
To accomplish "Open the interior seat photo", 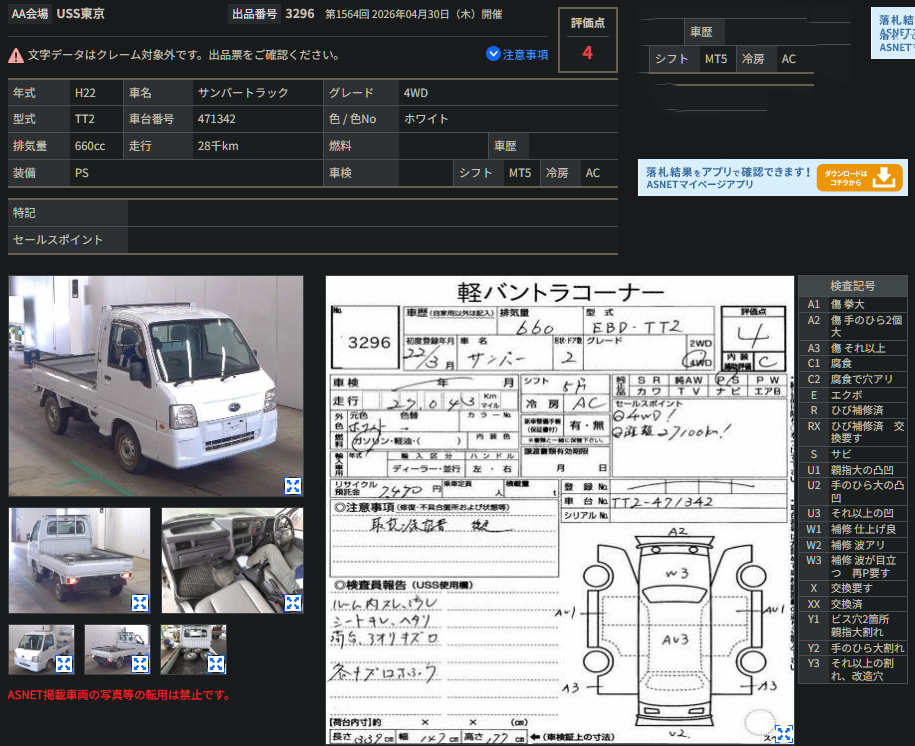I will point(232,560).
